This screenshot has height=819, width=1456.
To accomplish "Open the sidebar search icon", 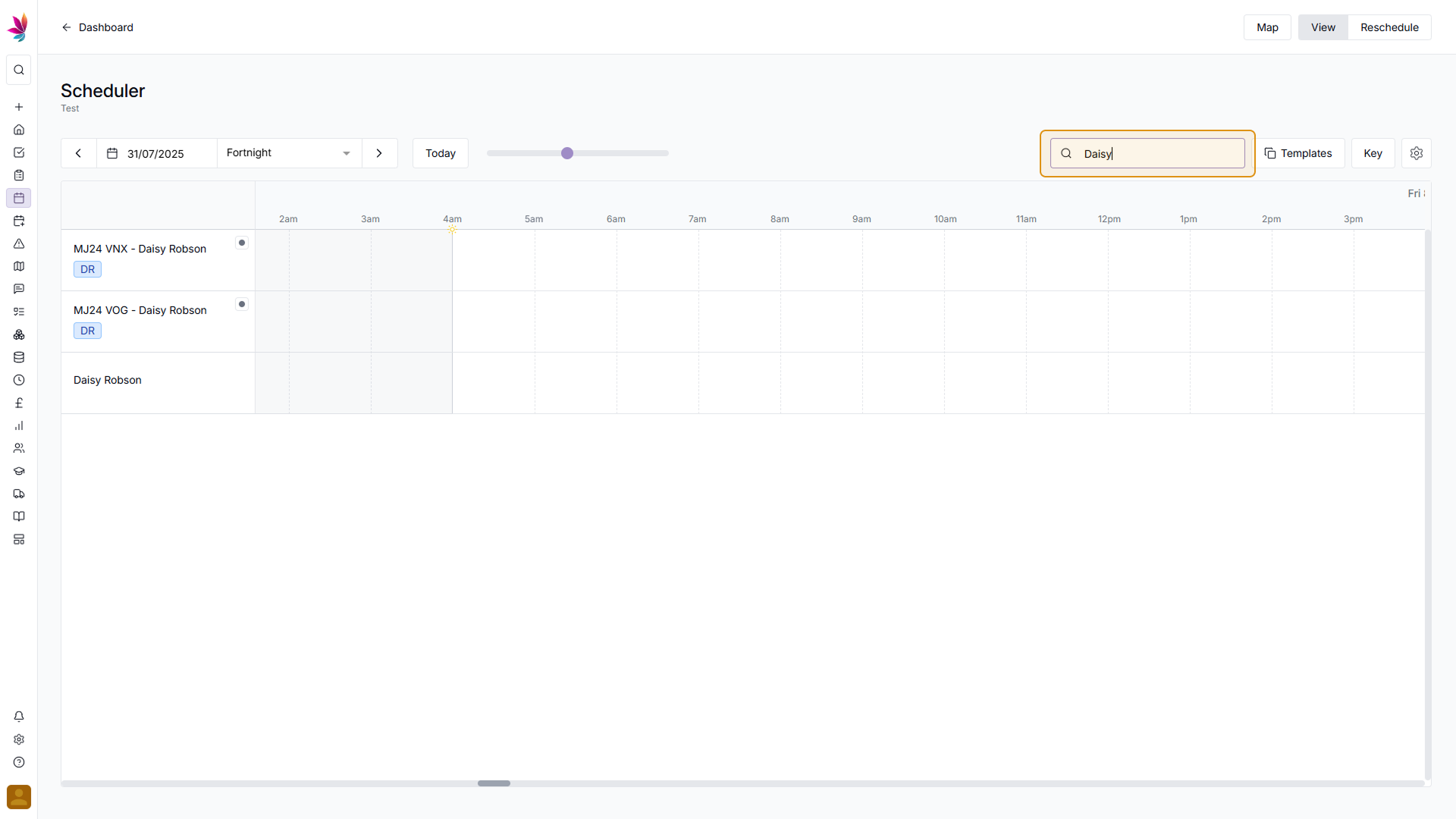I will click(19, 70).
